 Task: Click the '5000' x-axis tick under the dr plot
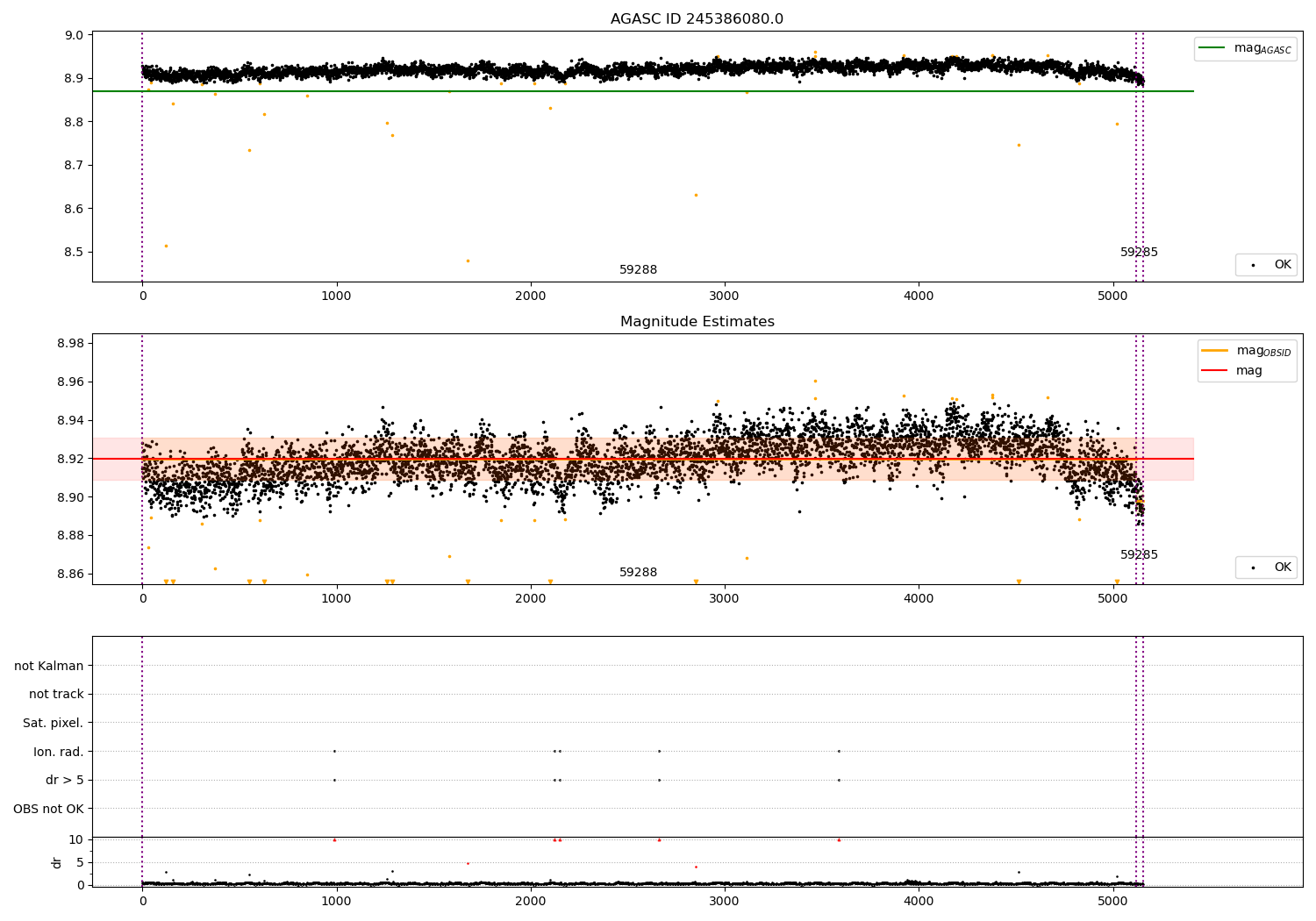pos(1112,901)
